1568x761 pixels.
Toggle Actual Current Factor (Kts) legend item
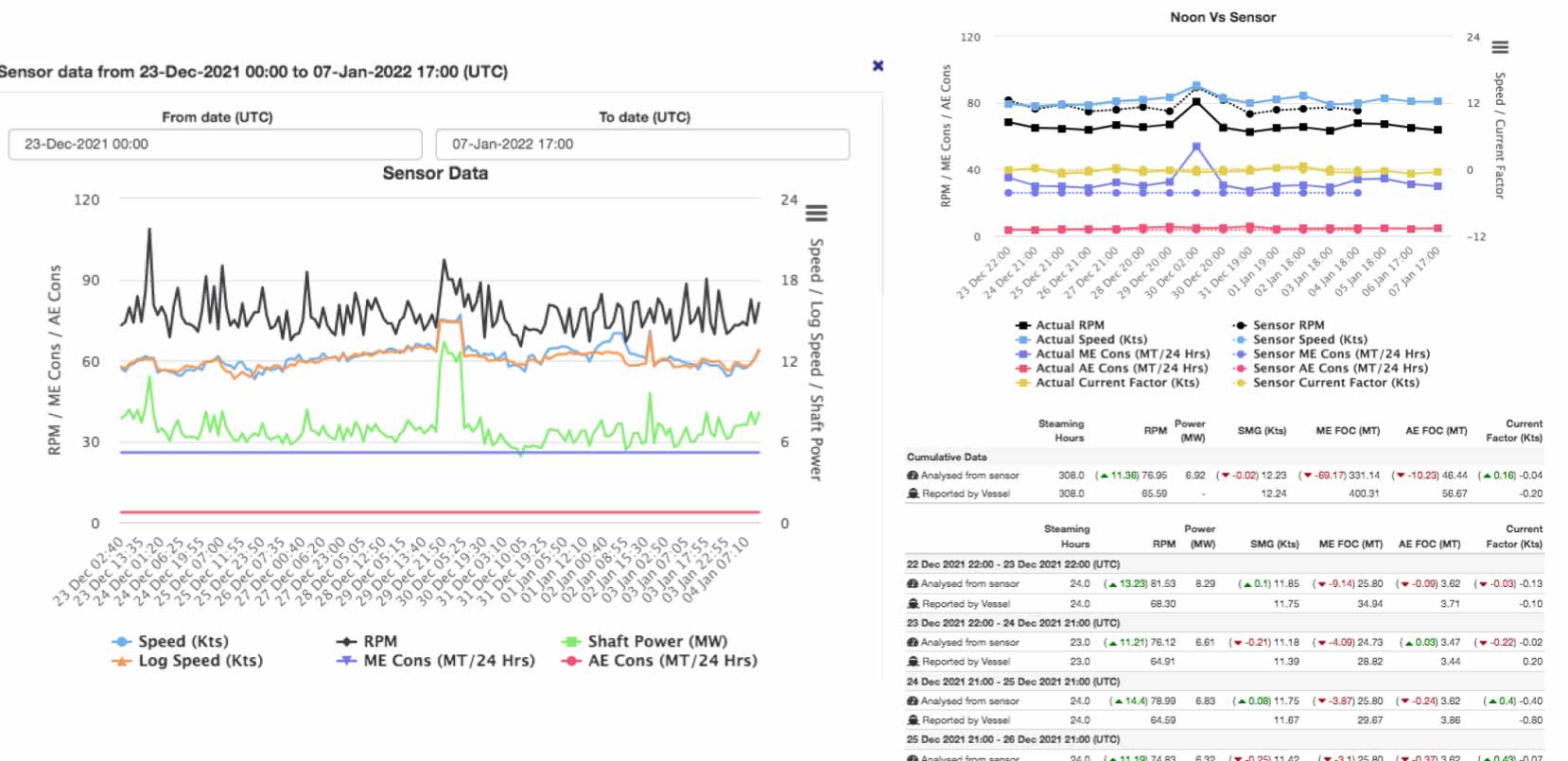coord(1107,383)
